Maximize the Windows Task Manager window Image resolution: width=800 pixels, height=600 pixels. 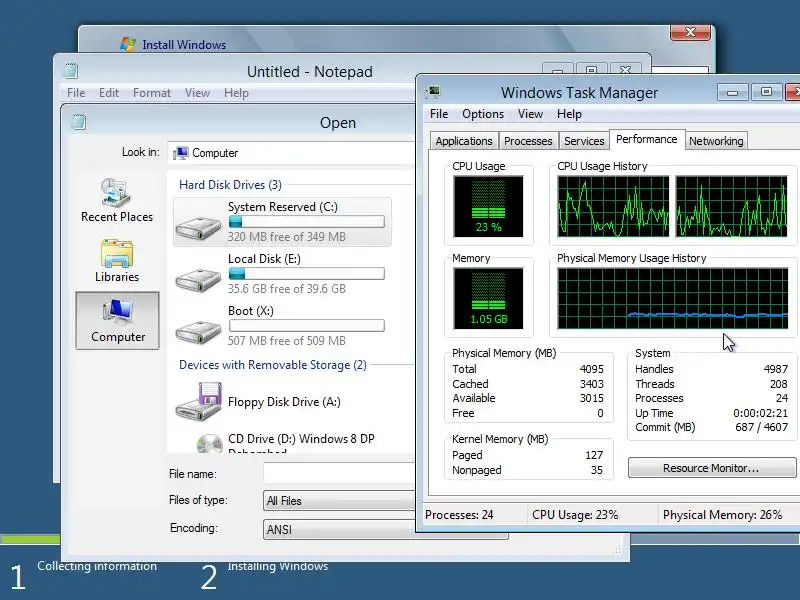(x=766, y=92)
